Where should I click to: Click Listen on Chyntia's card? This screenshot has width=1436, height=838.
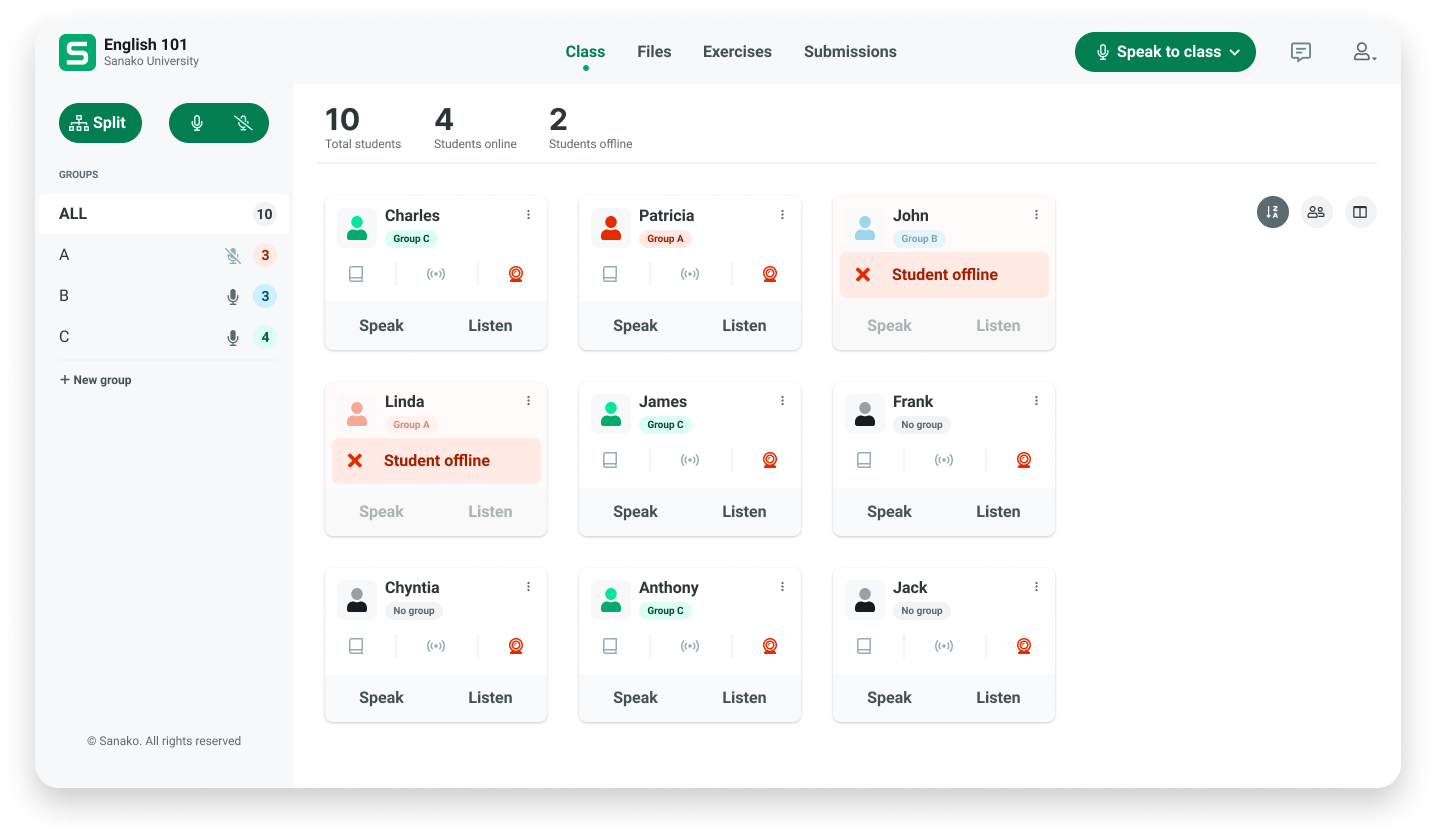(490, 698)
